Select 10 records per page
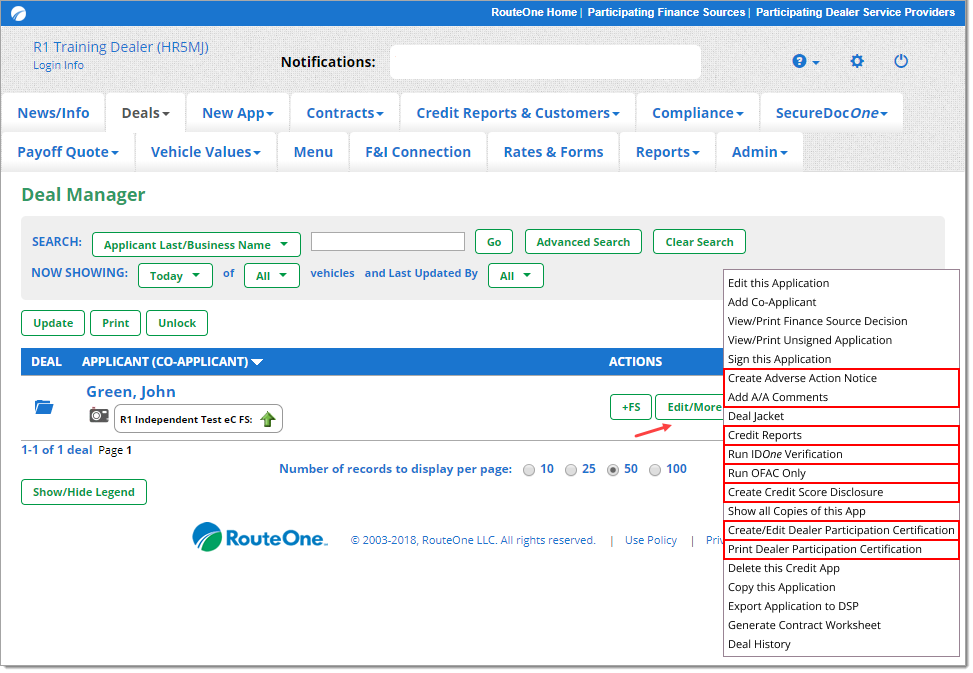The height and width of the screenshot is (673, 973). click(529, 470)
